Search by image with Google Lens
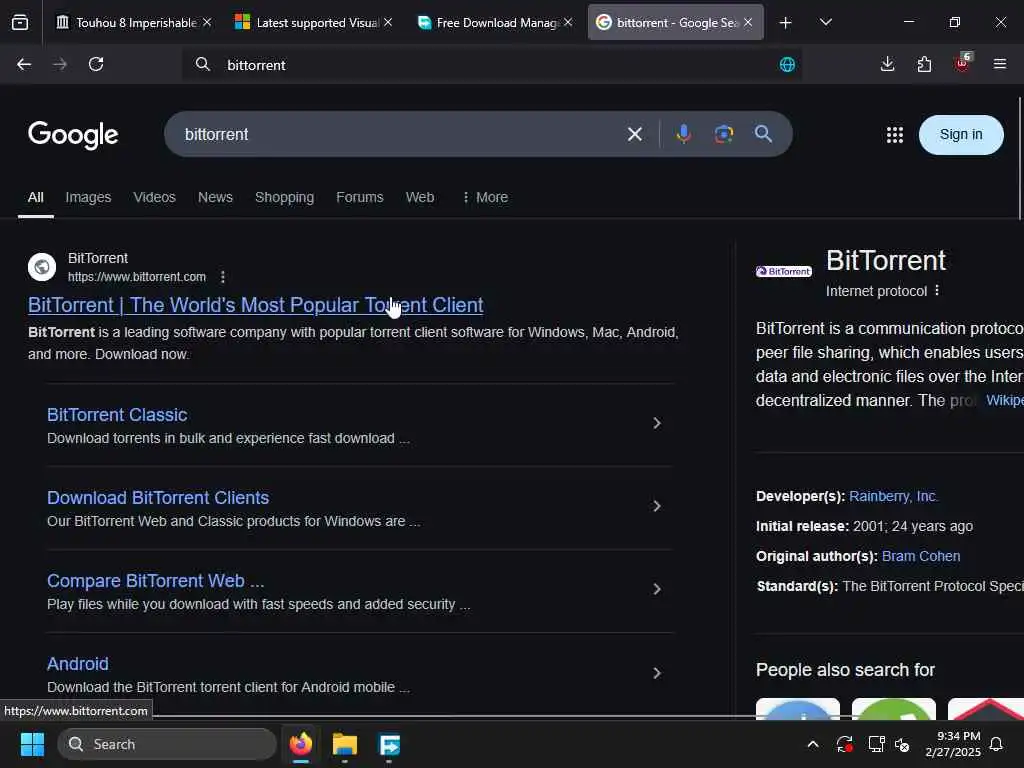 click(x=724, y=134)
